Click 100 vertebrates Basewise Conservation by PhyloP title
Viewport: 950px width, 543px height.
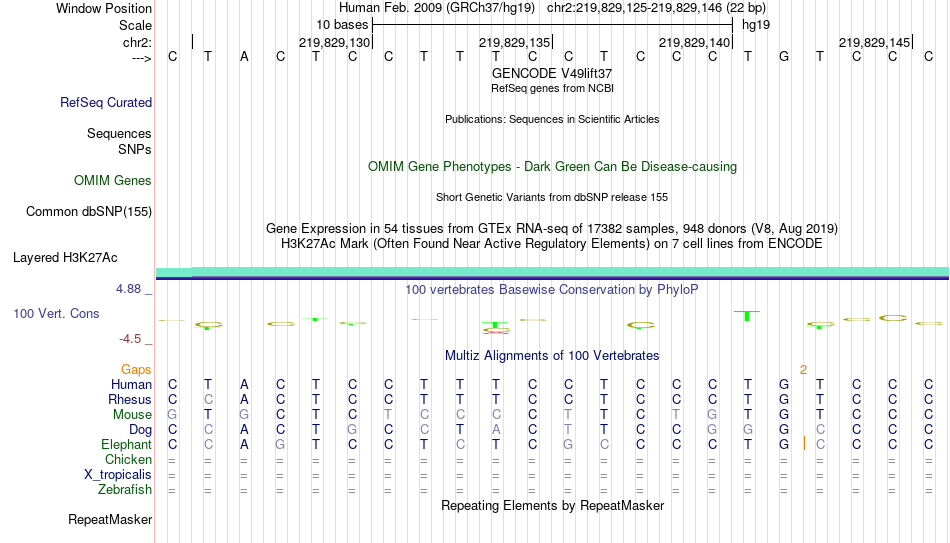pyautogui.click(x=552, y=290)
